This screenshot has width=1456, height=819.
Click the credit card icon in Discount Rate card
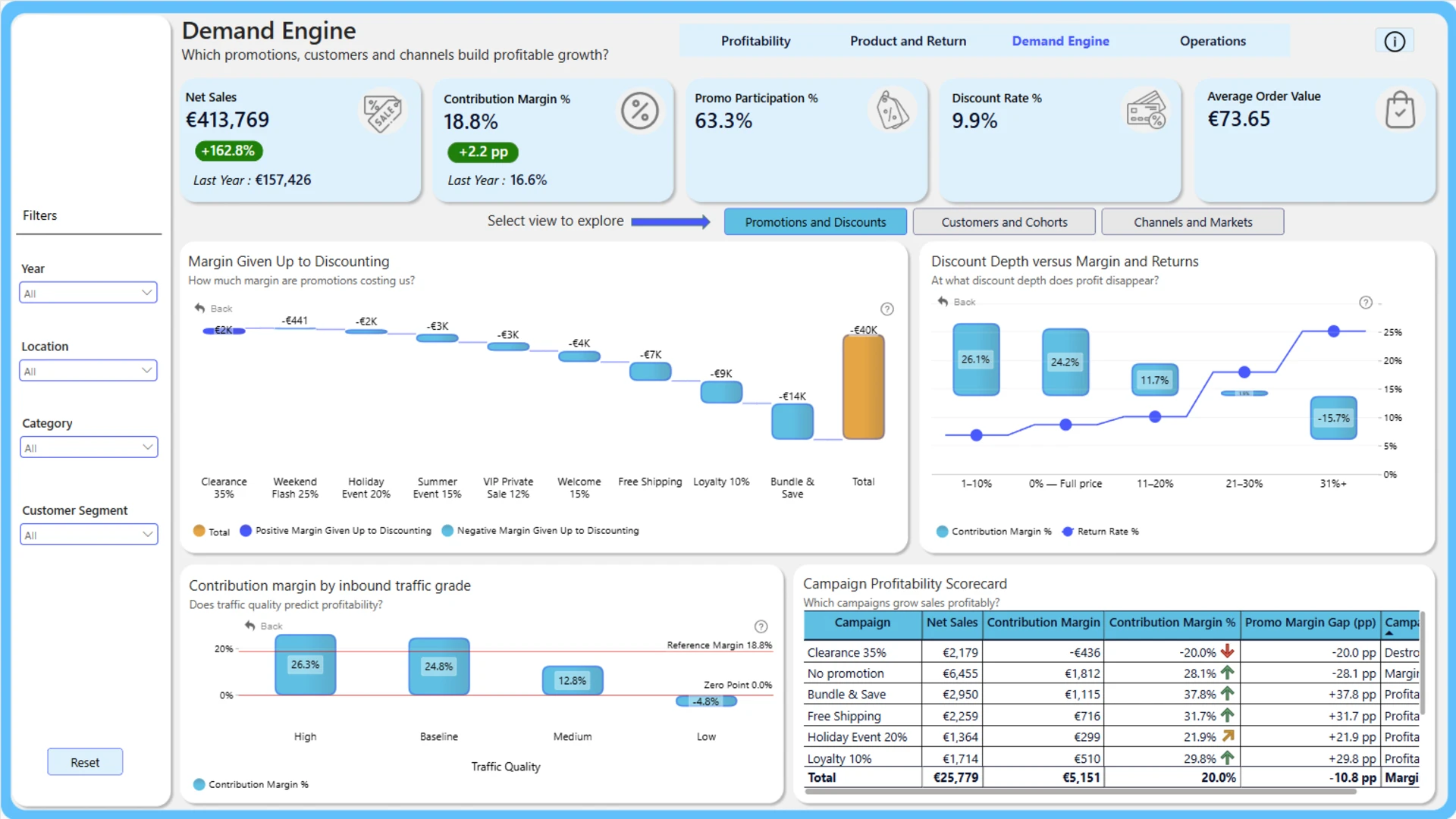click(1146, 111)
